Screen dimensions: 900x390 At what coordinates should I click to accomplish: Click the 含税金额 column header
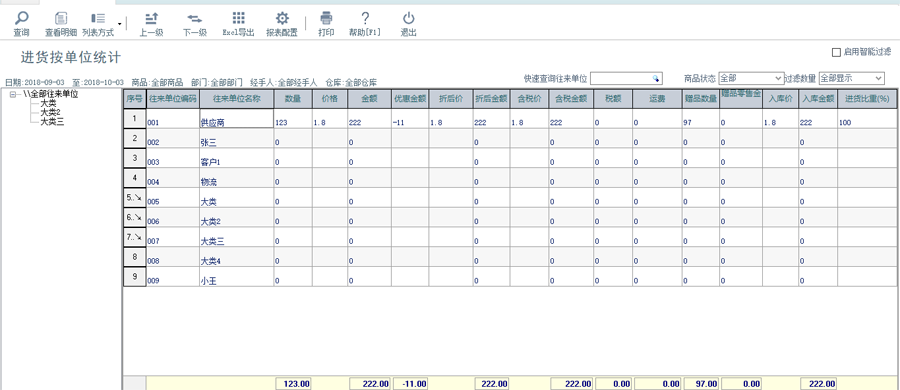tap(571, 98)
